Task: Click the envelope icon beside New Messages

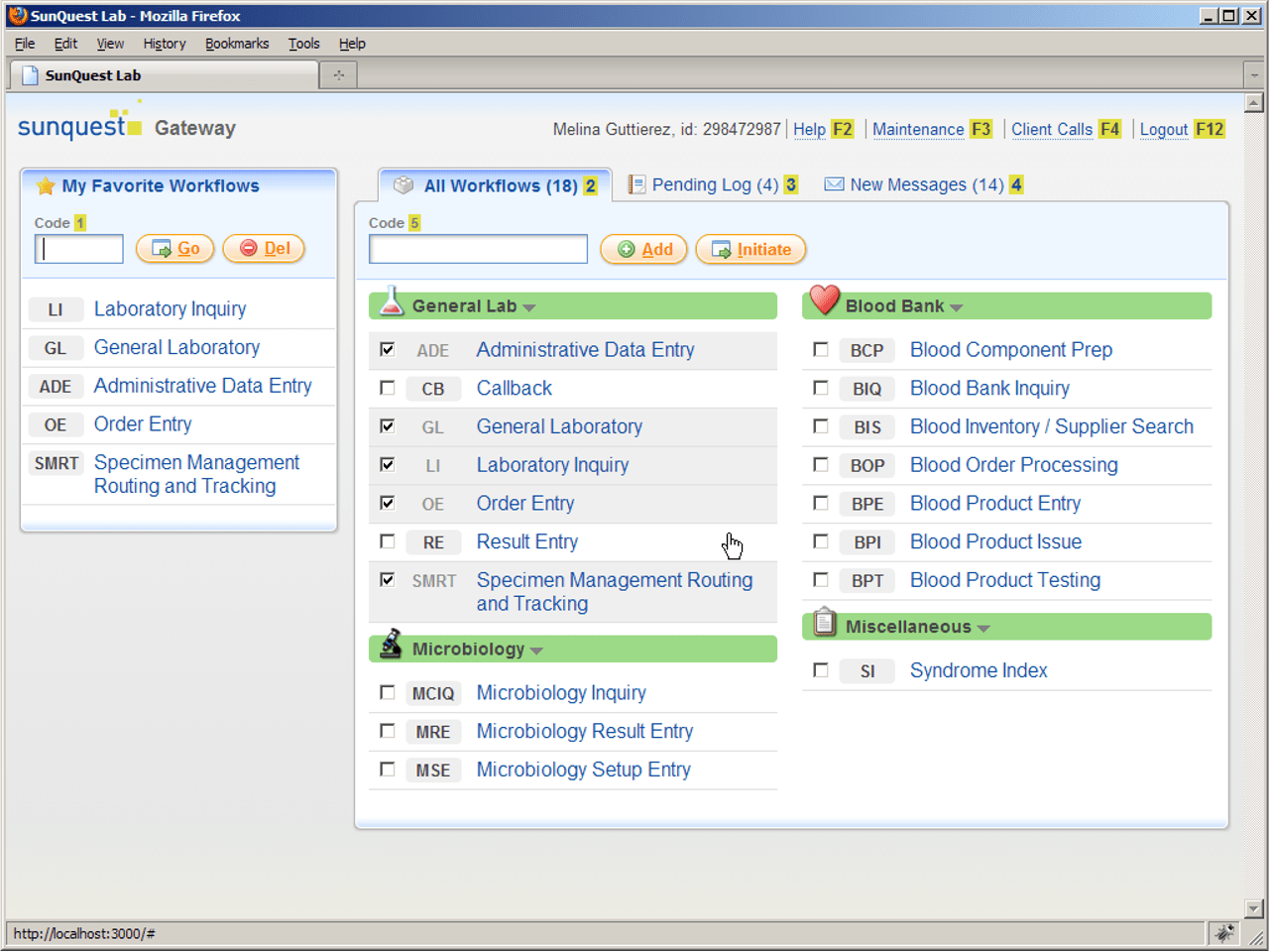Action: click(834, 184)
